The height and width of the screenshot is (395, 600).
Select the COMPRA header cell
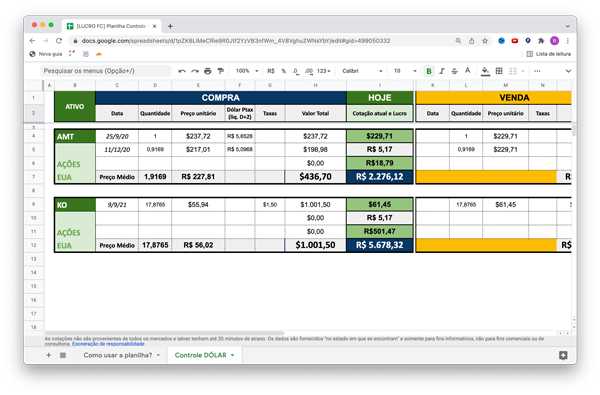pyautogui.click(x=221, y=98)
